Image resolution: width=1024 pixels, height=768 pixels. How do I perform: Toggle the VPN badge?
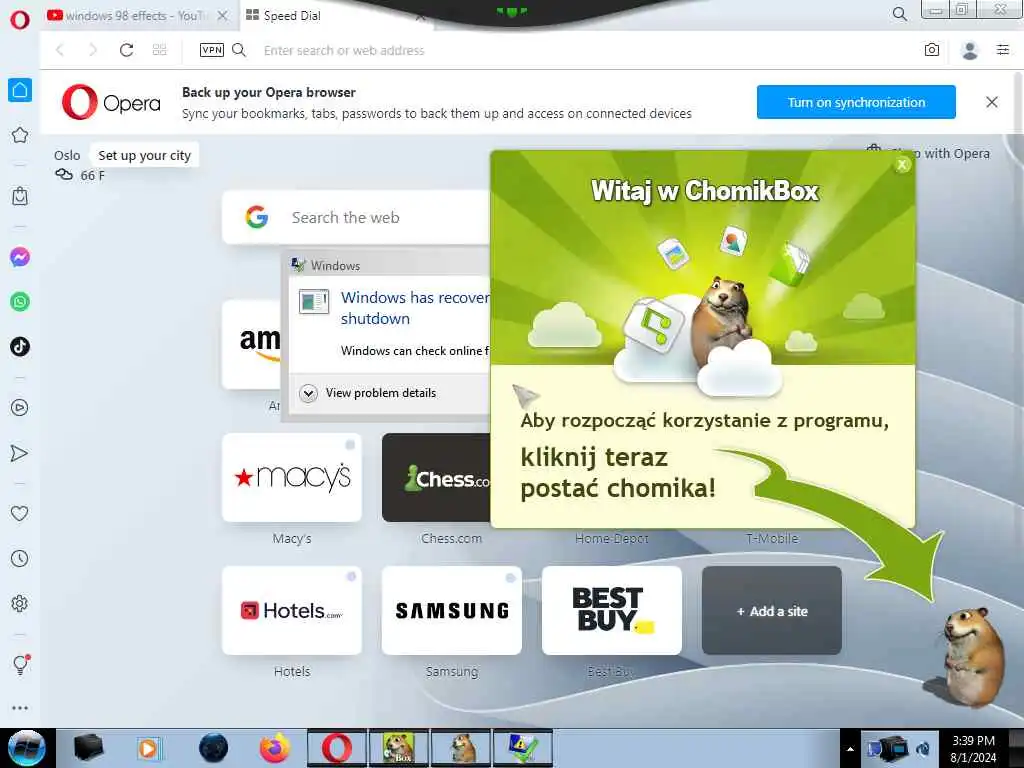tap(212, 50)
